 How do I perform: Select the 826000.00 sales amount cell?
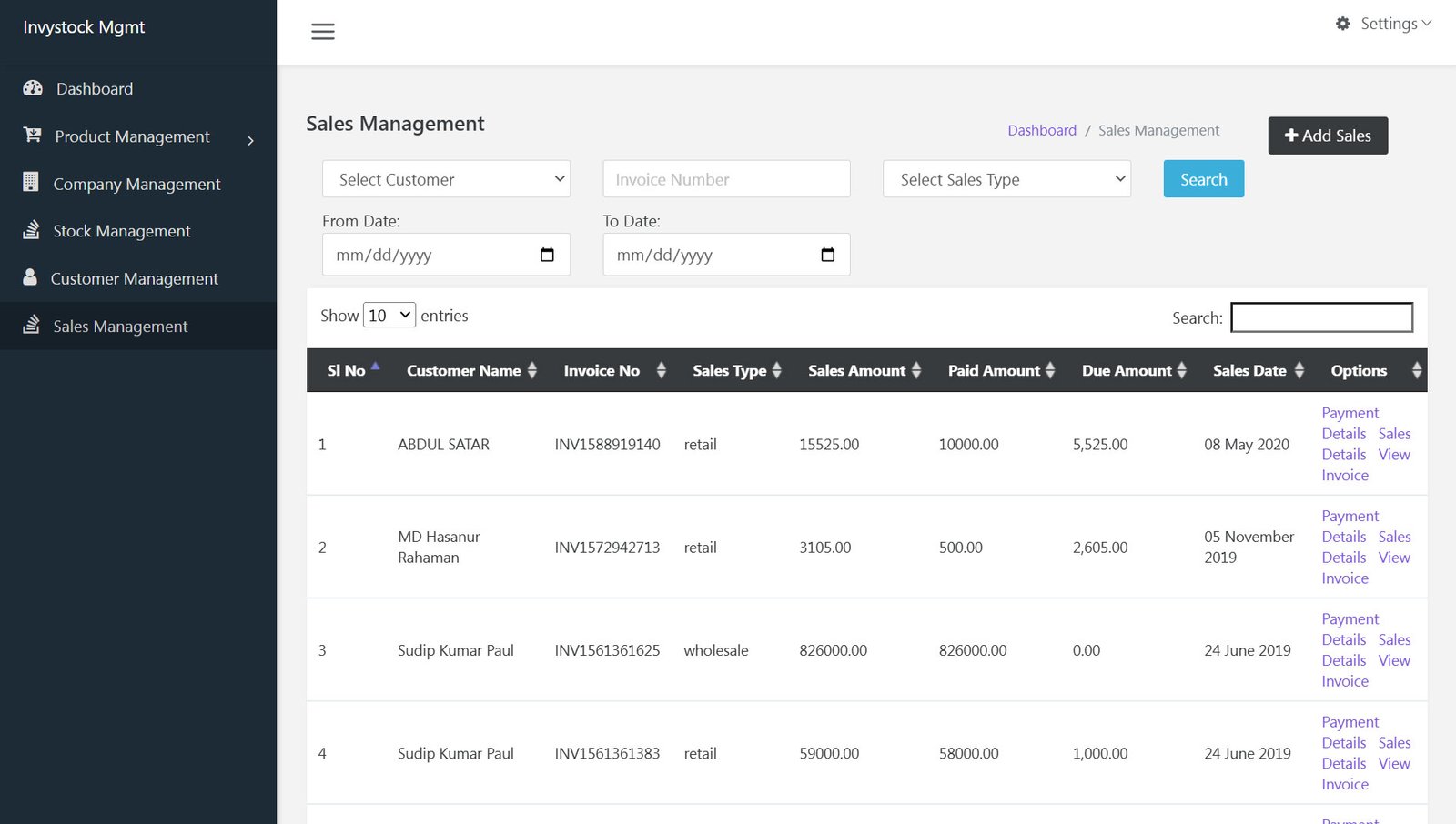coord(833,650)
